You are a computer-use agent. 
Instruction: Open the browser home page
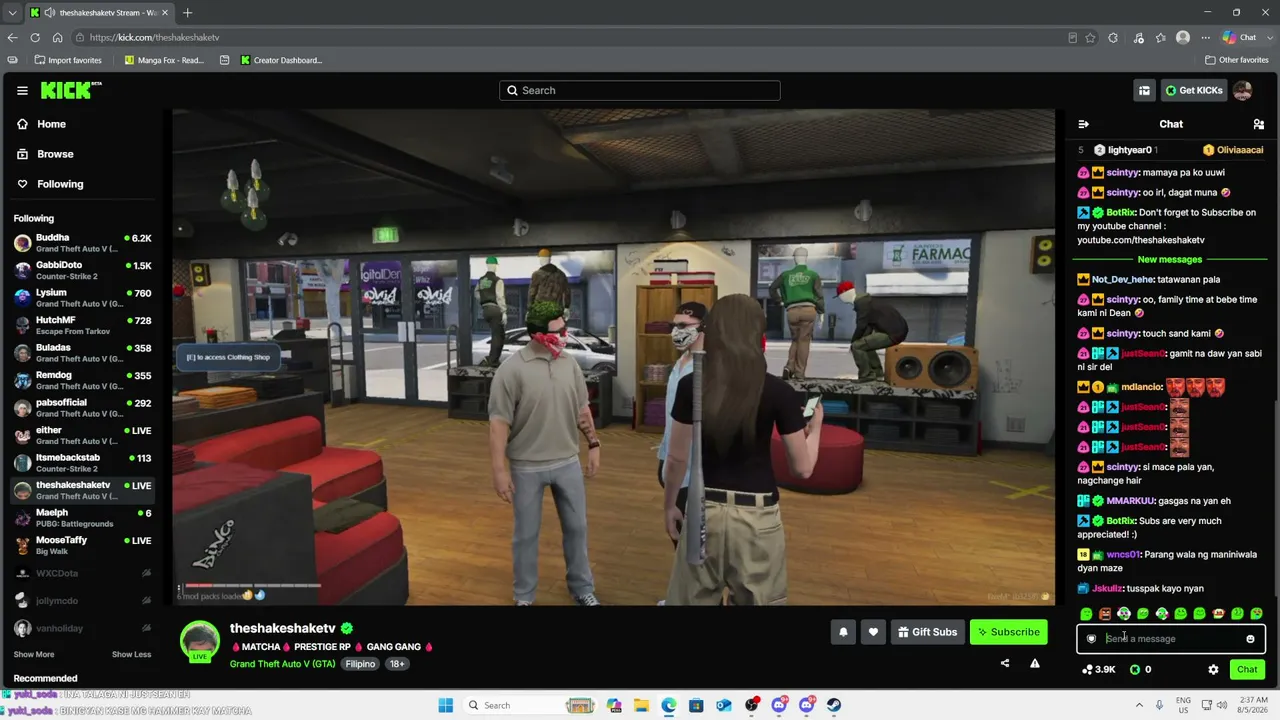(58, 37)
